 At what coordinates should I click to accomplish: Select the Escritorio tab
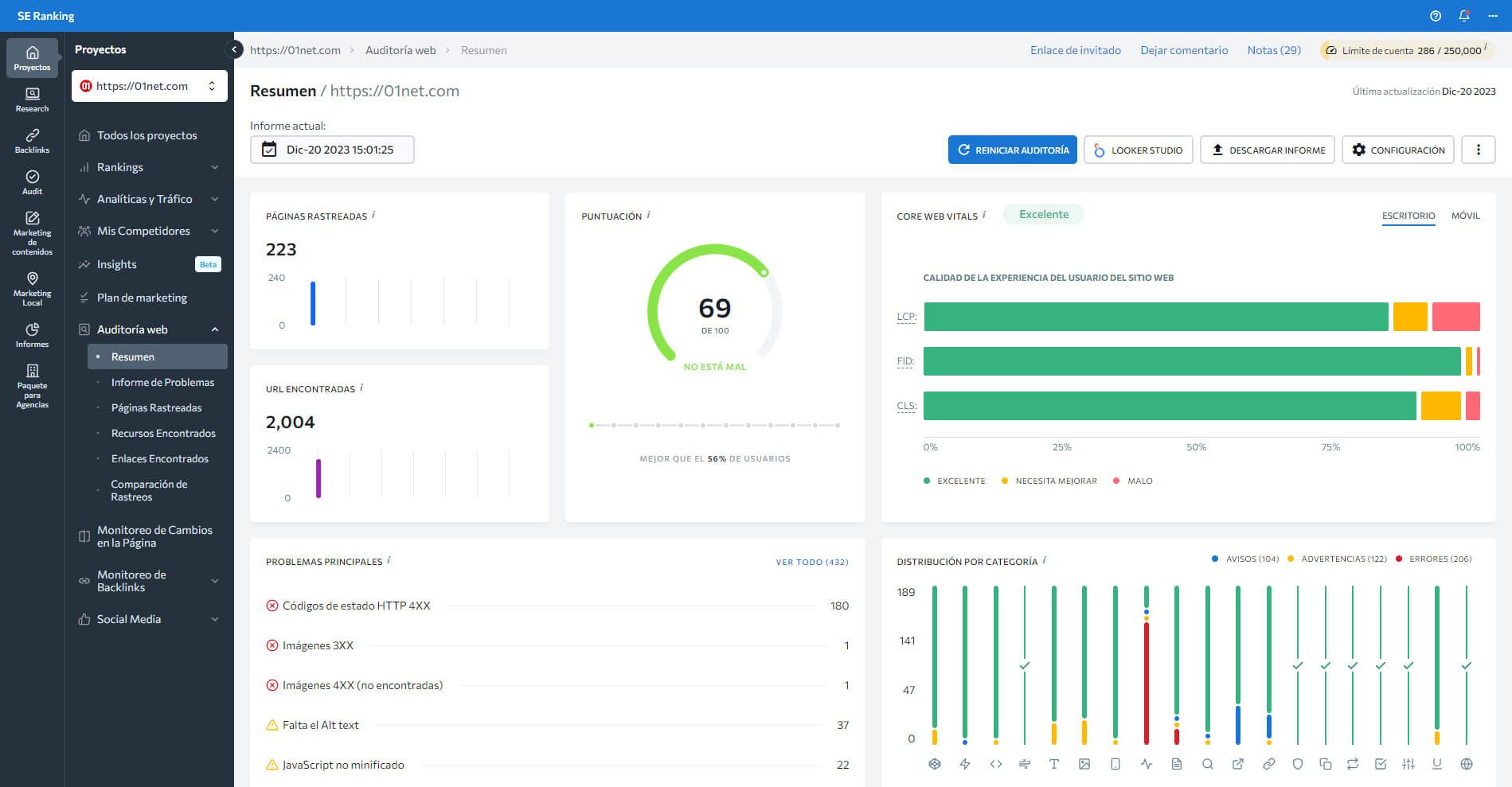pos(1408,216)
